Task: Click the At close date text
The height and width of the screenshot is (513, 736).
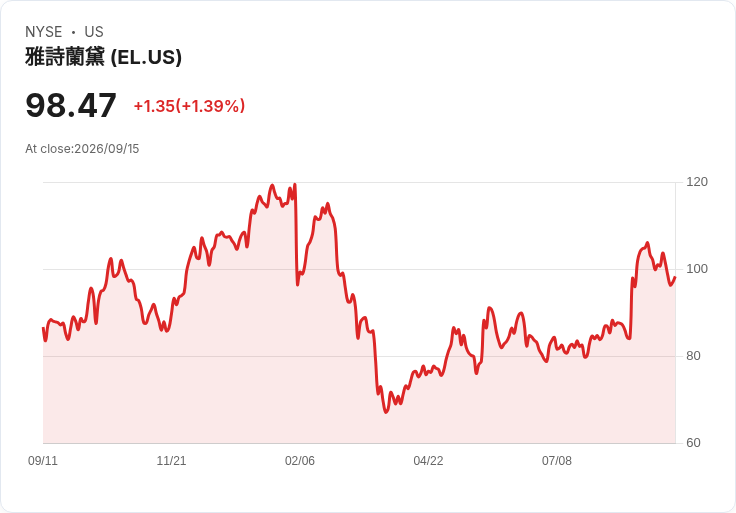Action: point(82,149)
